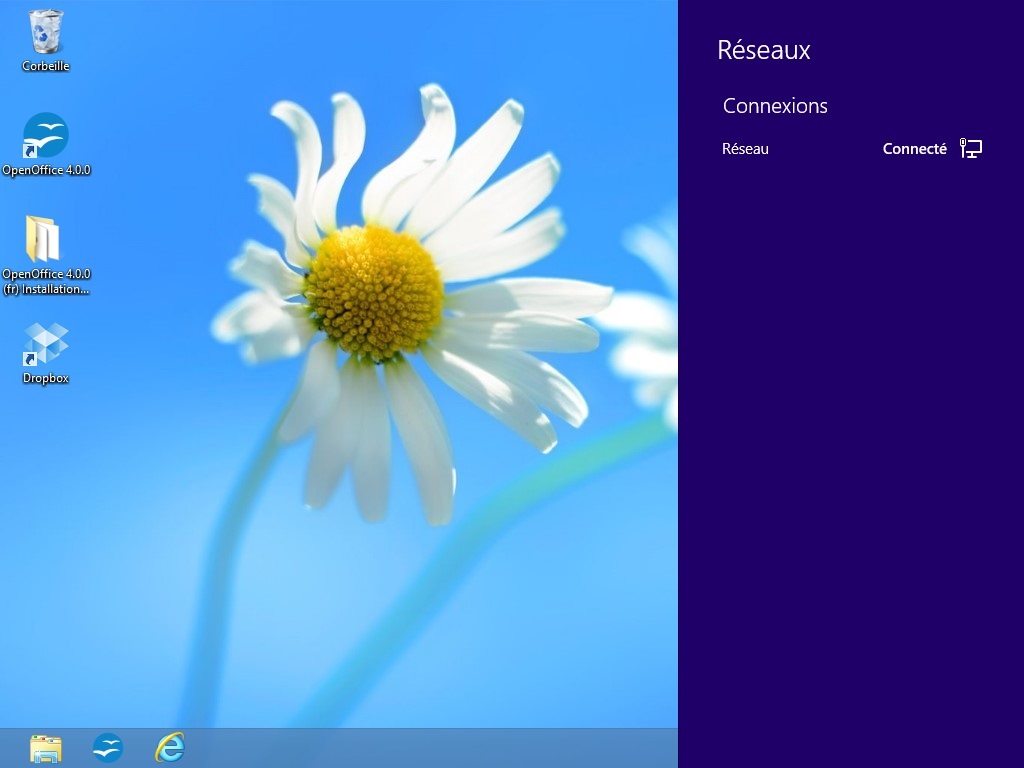
Task: Click the Corbeille icon label
Action: [x=46, y=66]
